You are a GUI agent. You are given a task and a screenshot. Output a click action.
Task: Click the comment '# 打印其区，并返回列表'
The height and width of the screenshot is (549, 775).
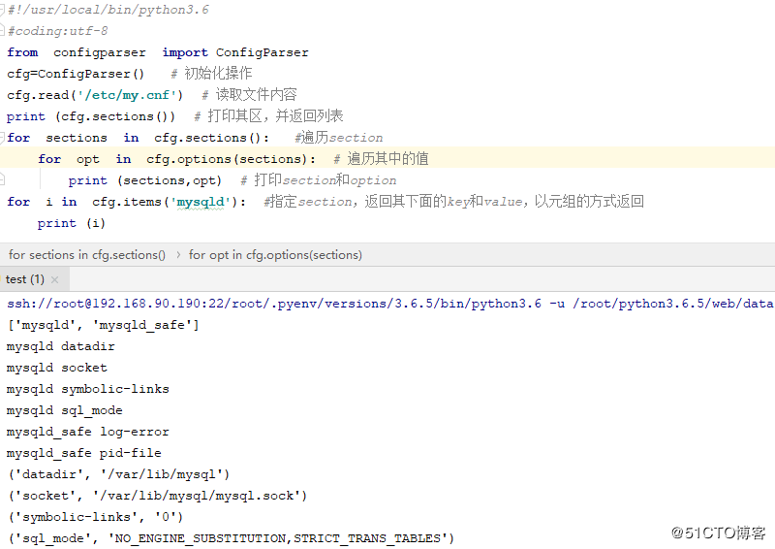coord(268,116)
